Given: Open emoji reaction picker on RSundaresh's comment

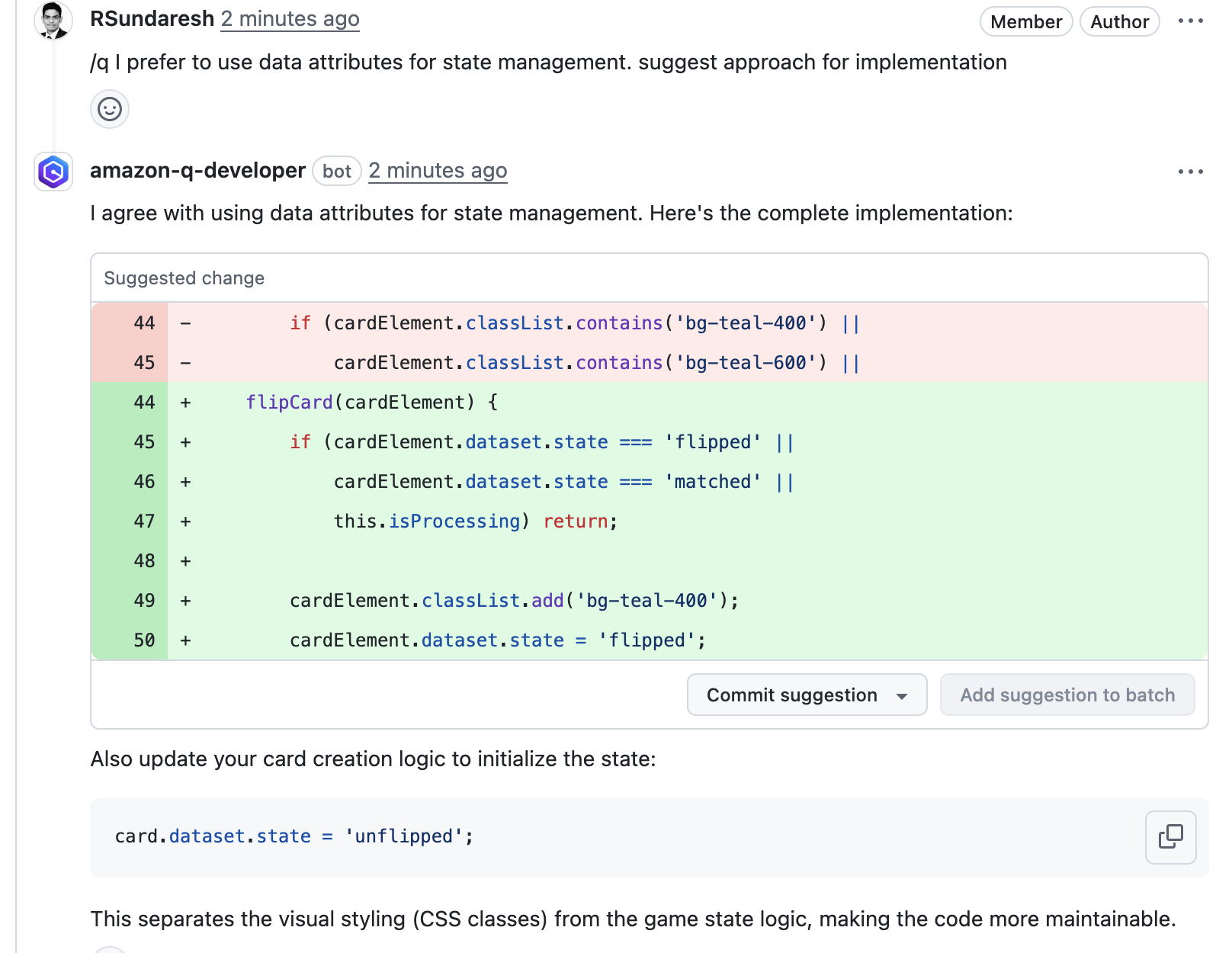Looking at the screenshot, I should tap(110, 109).
